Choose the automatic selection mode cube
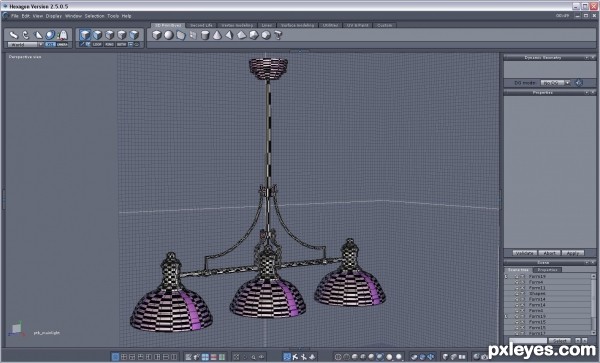This screenshot has width=600, height=363. 85,35
